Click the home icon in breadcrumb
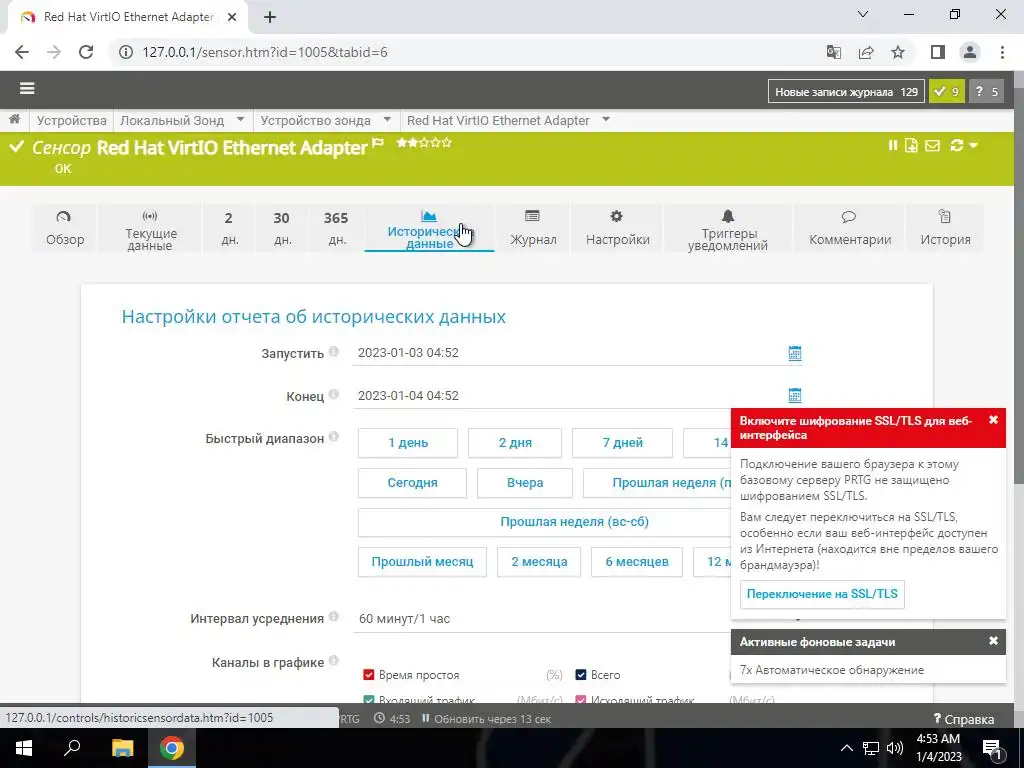The height and width of the screenshot is (768, 1024). click(x=14, y=120)
